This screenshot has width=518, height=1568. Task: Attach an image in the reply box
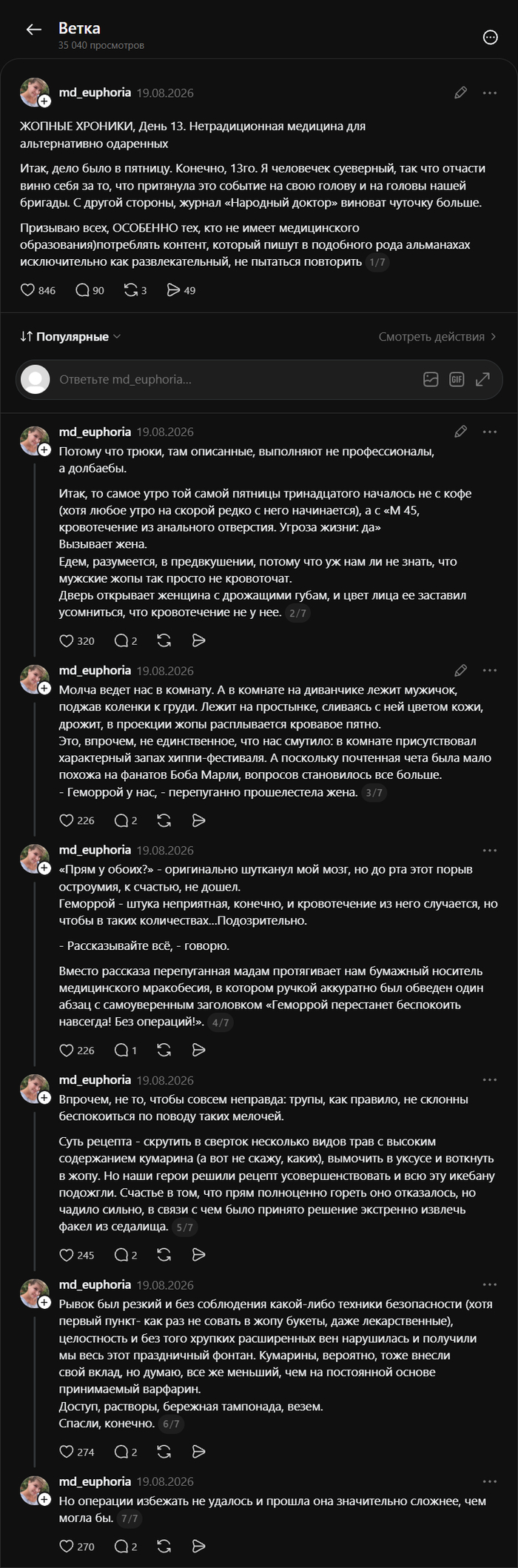[x=431, y=379]
